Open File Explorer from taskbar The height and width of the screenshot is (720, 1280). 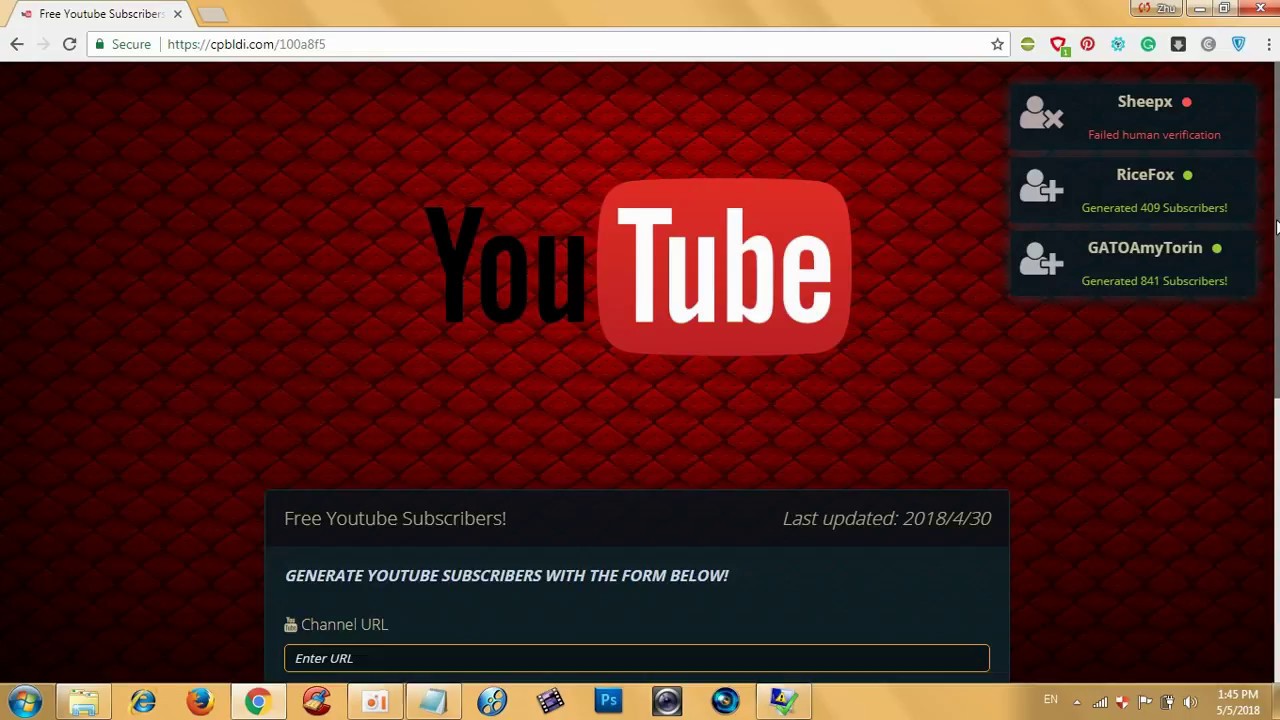click(x=84, y=701)
